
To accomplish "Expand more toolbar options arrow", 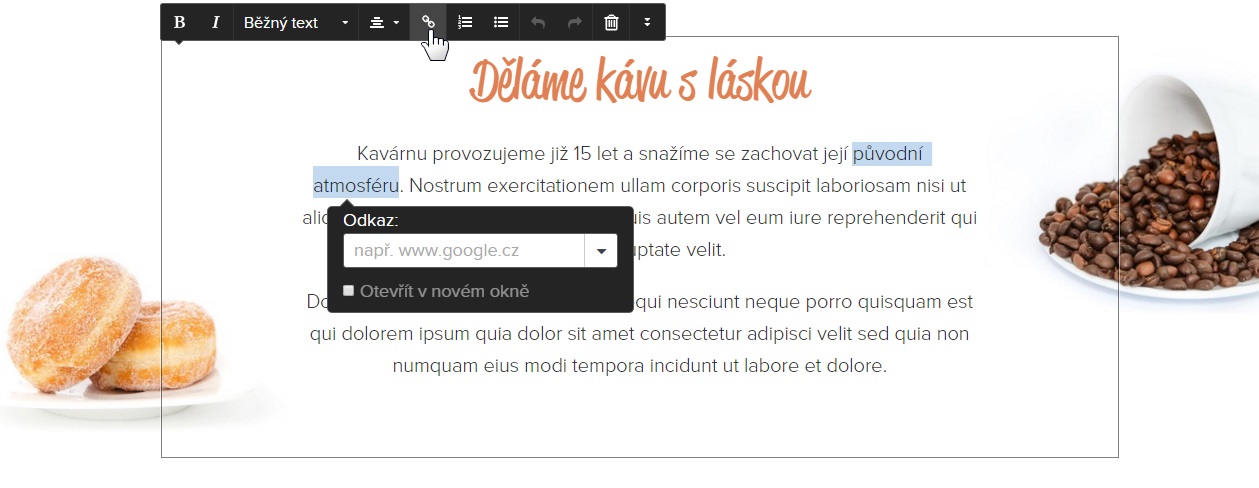I will 647,22.
